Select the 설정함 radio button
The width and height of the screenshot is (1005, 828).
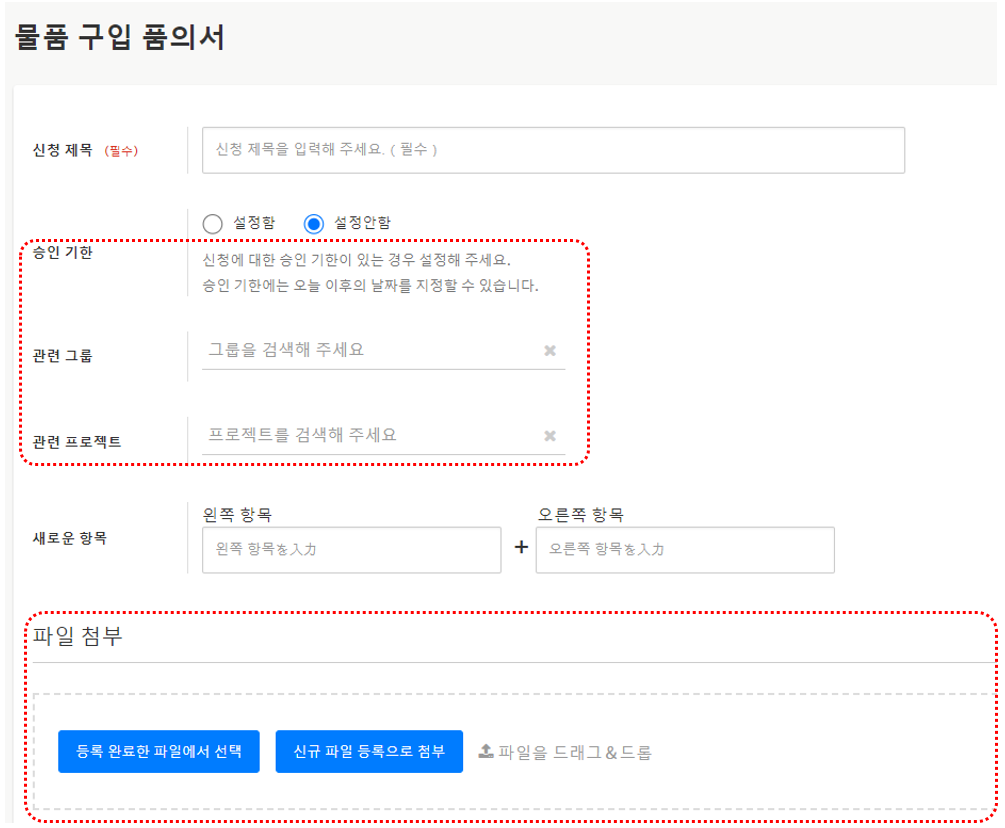(212, 223)
